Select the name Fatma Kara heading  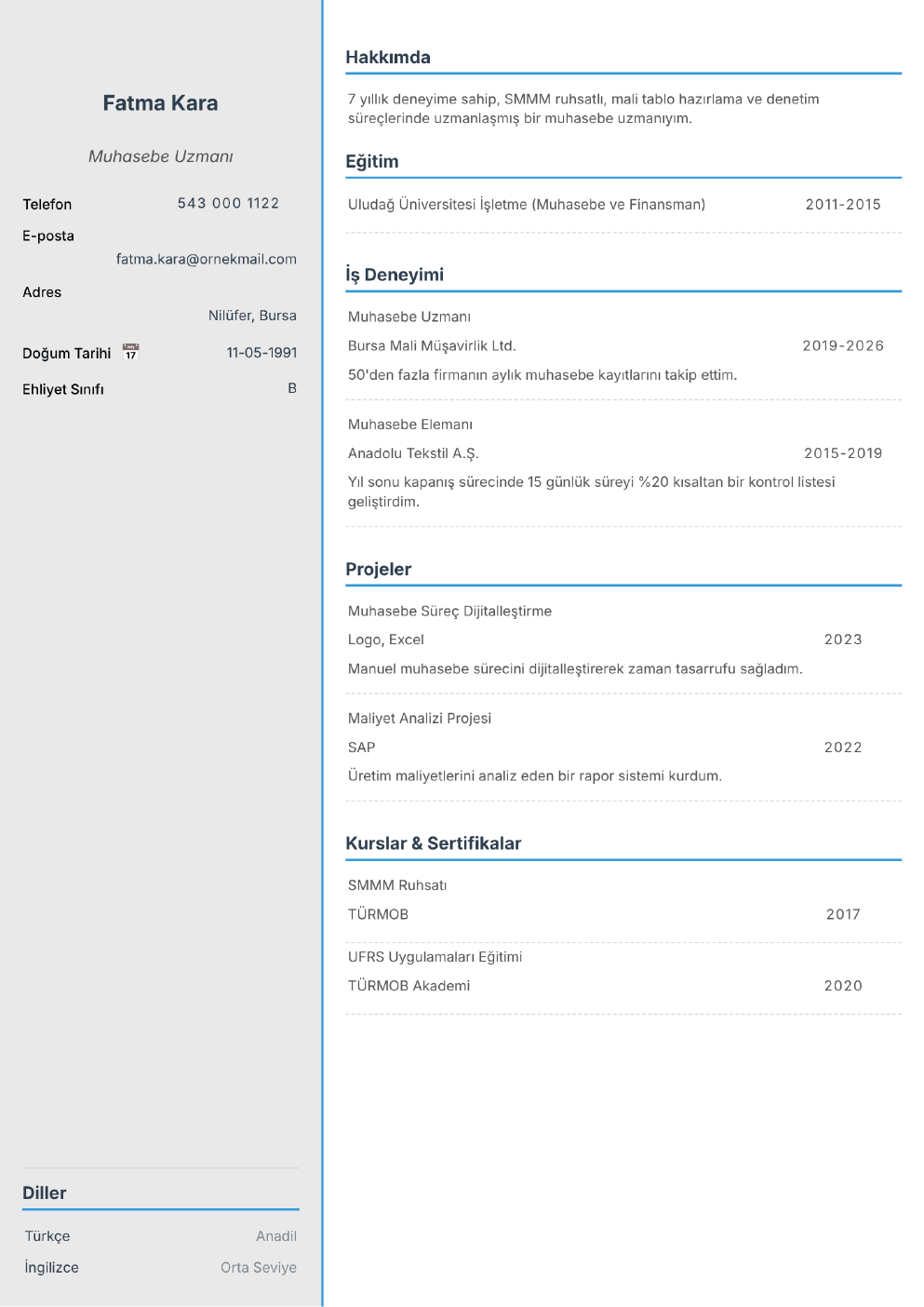160,103
